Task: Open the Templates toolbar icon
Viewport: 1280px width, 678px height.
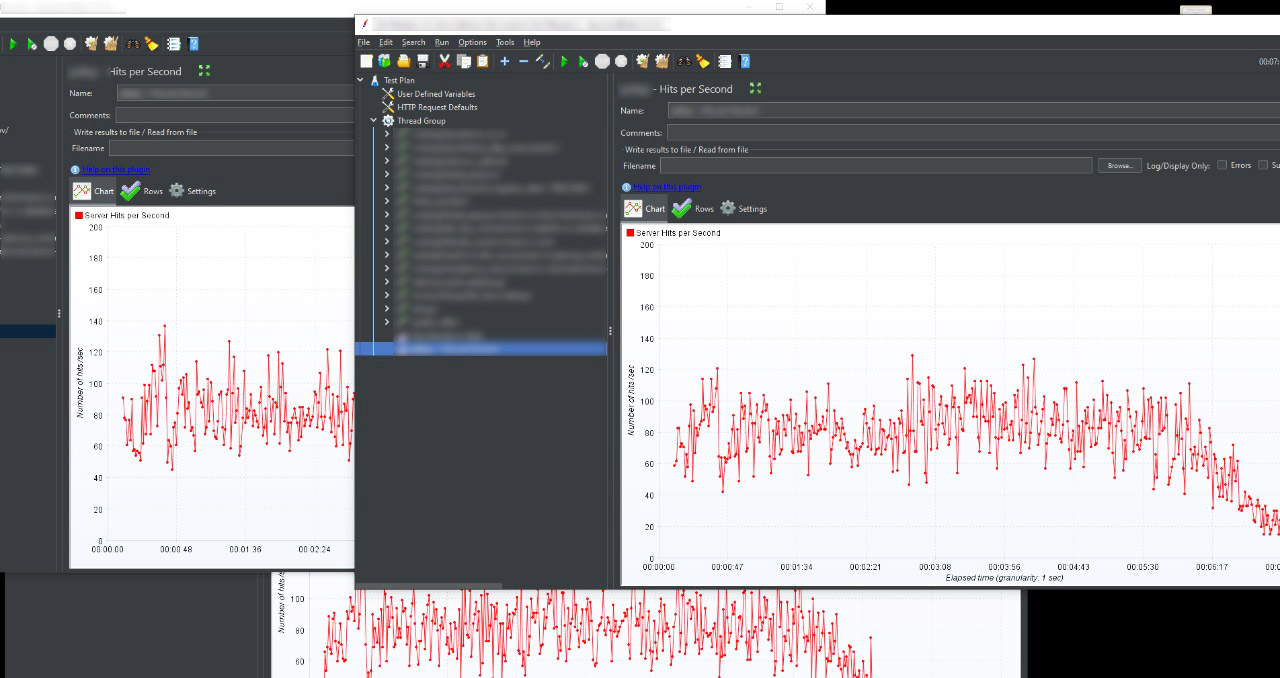Action: tap(385, 61)
